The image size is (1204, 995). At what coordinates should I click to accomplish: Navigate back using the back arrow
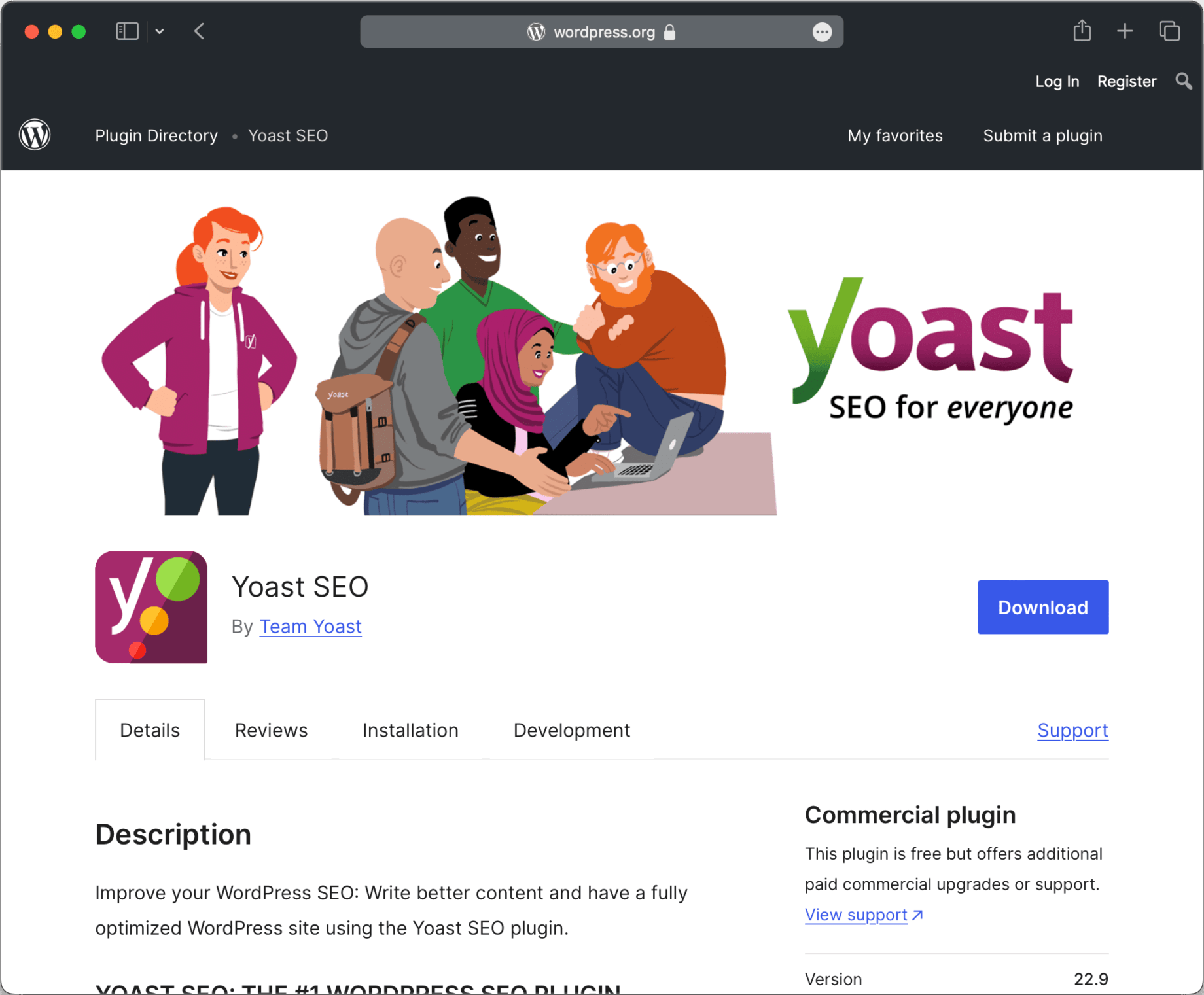pyautogui.click(x=200, y=31)
